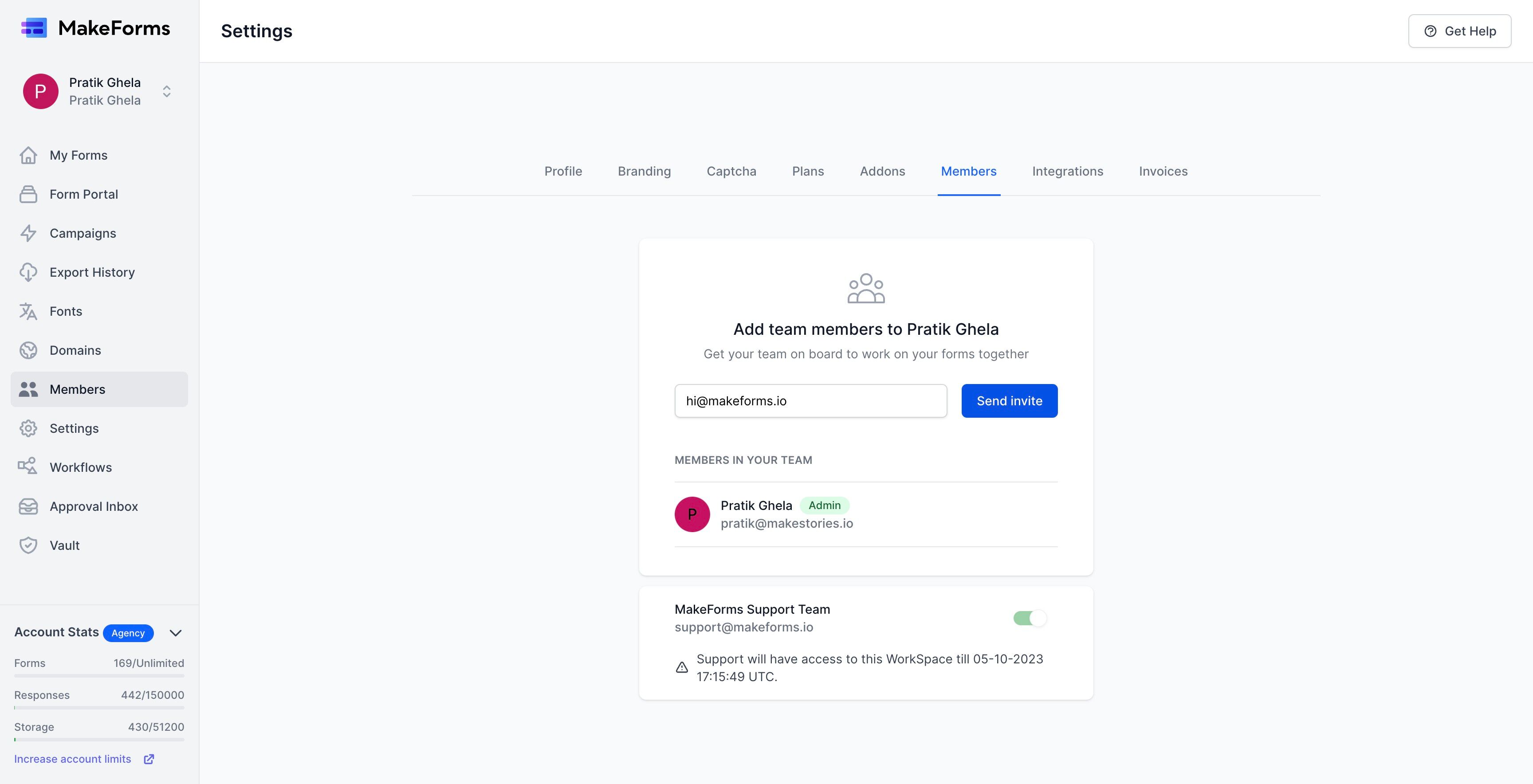Toggle MakeForms Support Team access switch
Viewport: 1533px width, 784px height.
[1030, 619]
